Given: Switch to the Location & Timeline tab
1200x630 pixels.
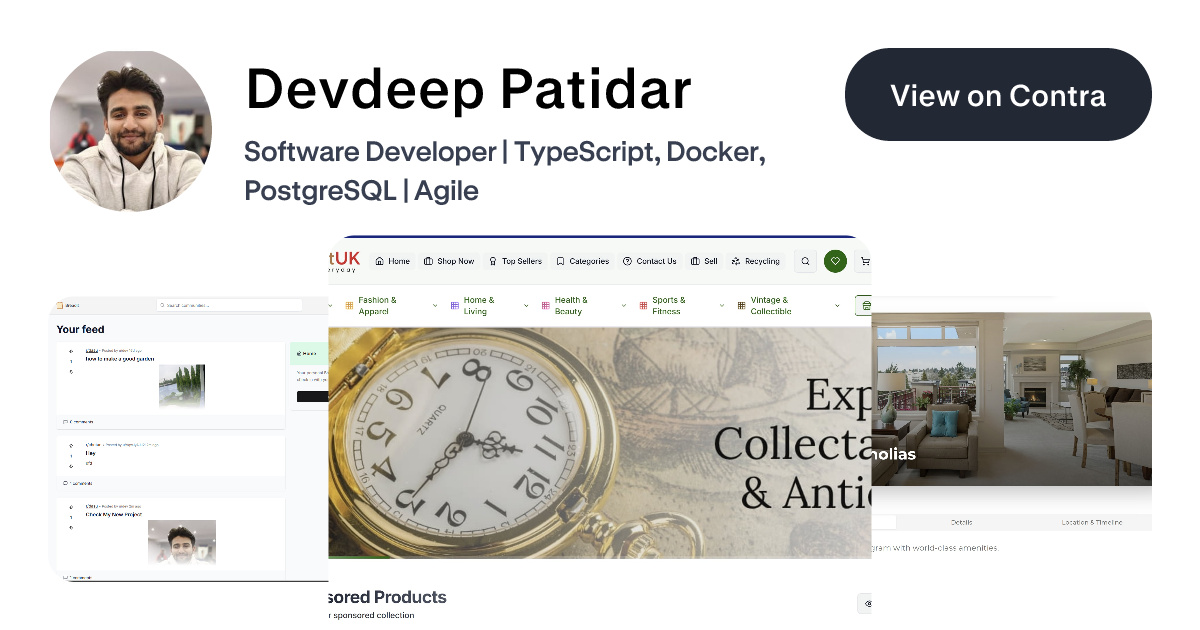Looking at the screenshot, I should pos(1091,522).
